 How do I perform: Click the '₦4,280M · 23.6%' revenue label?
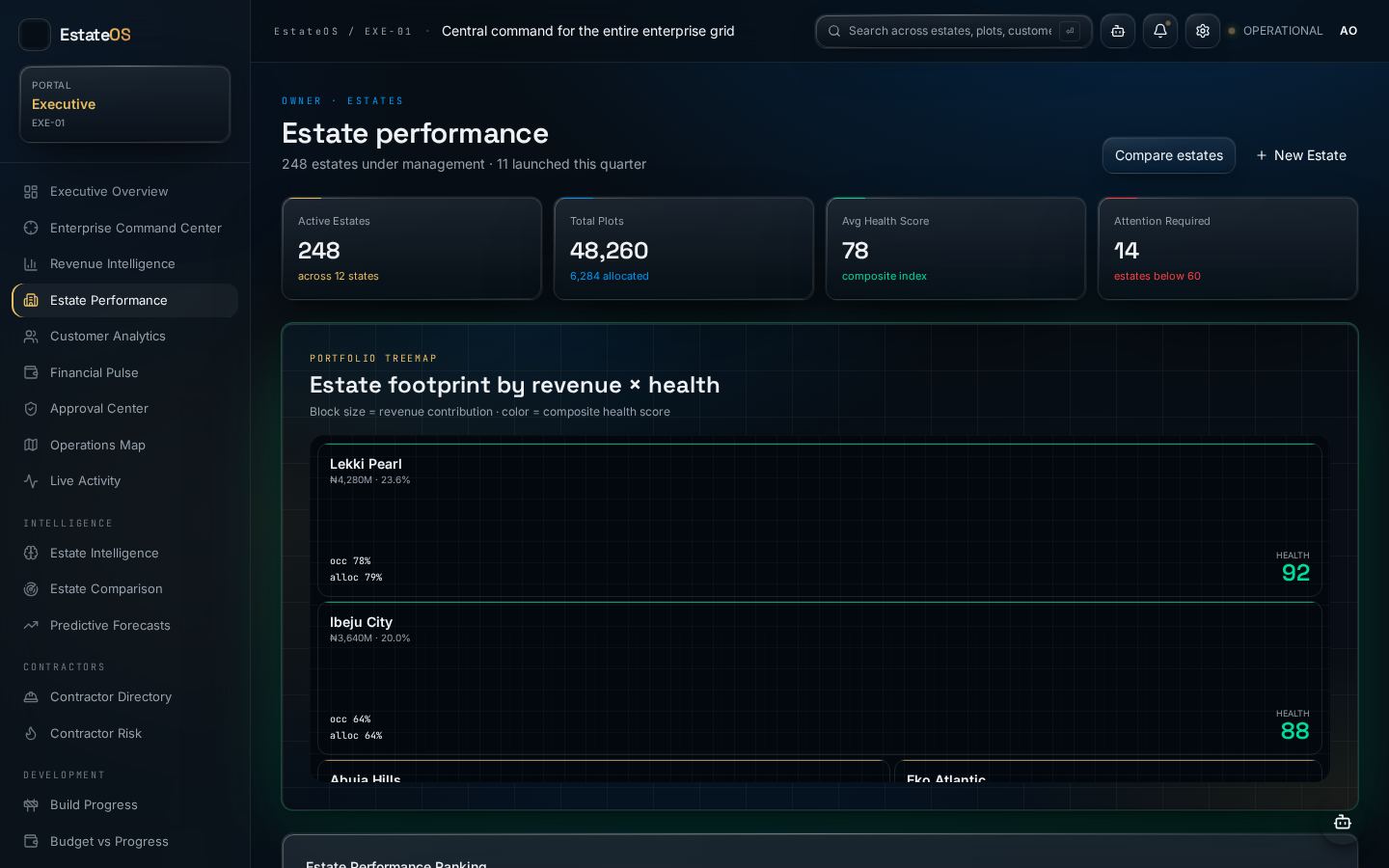point(370,480)
